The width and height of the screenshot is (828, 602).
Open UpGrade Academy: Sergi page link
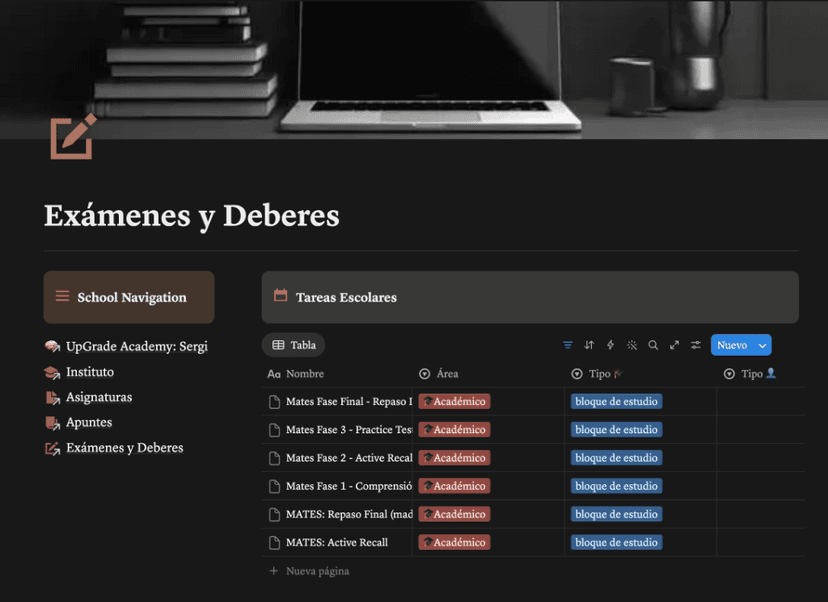pos(136,346)
